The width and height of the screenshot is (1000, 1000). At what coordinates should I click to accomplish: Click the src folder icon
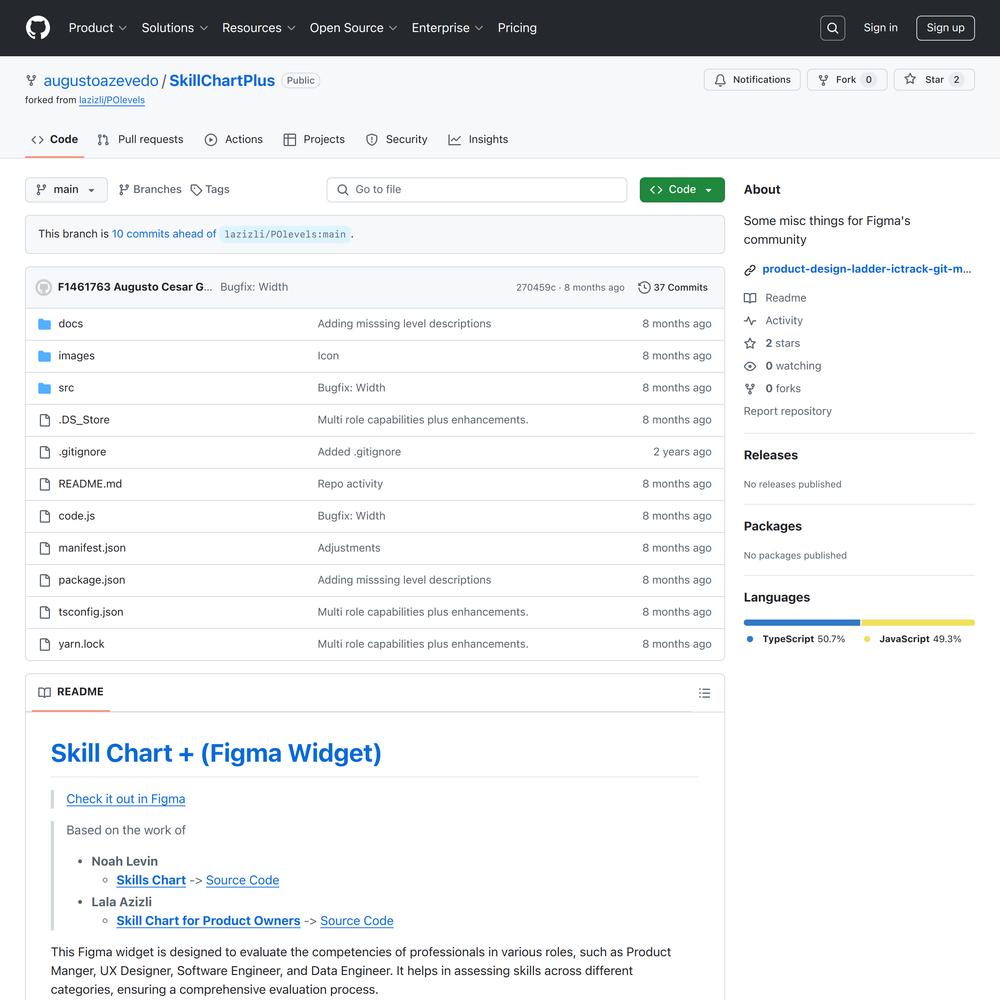pos(45,388)
